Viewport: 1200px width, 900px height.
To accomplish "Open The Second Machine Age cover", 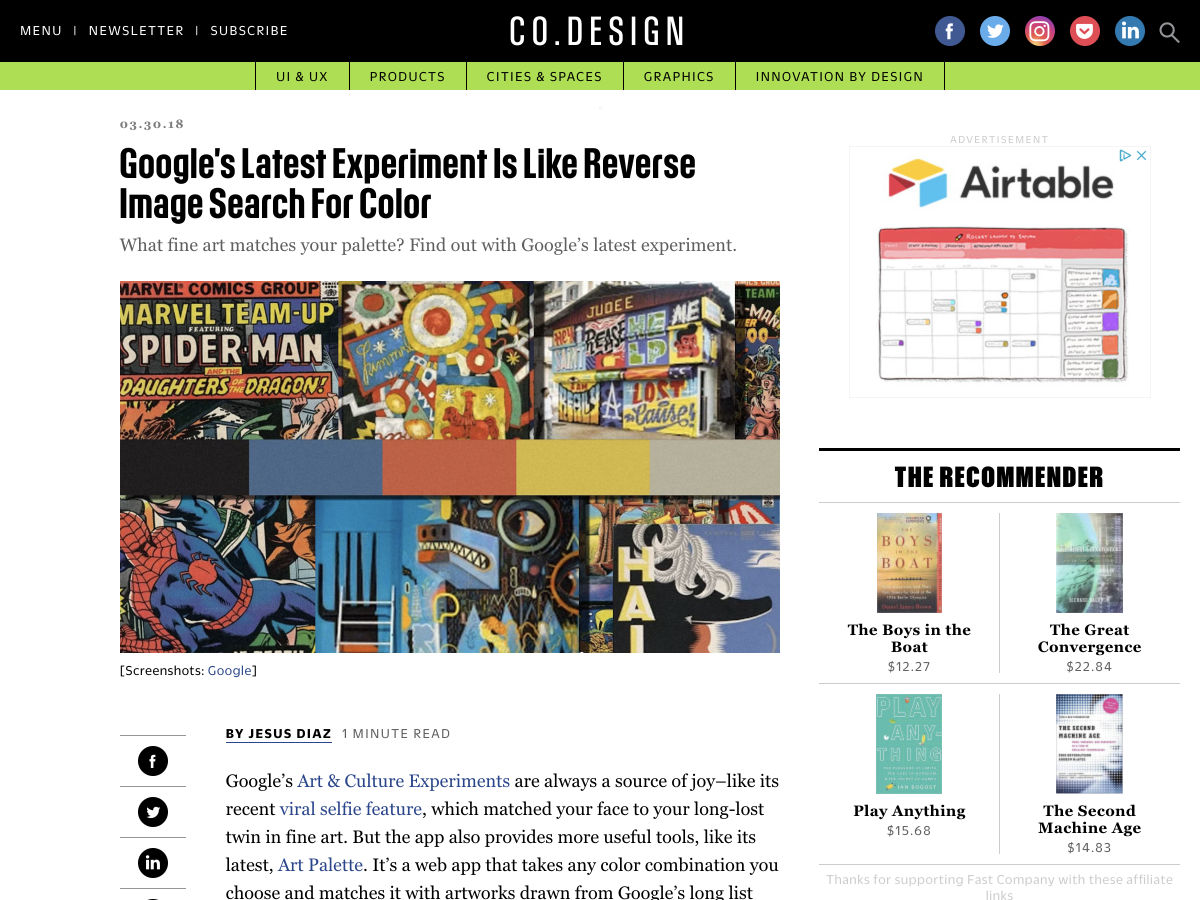I will (x=1089, y=744).
